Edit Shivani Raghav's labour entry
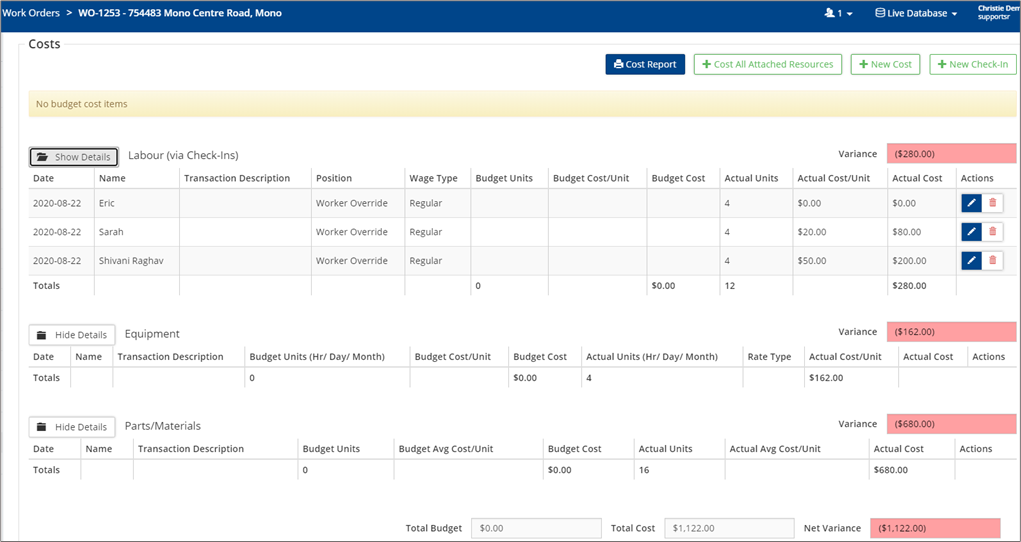Viewport: 1021px width, 542px height. [x=971, y=261]
